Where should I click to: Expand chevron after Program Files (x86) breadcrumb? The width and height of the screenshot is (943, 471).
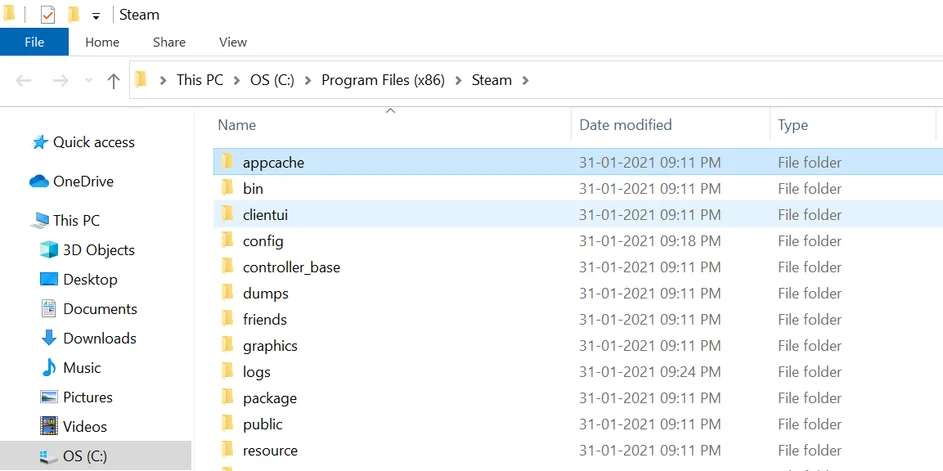[460, 80]
